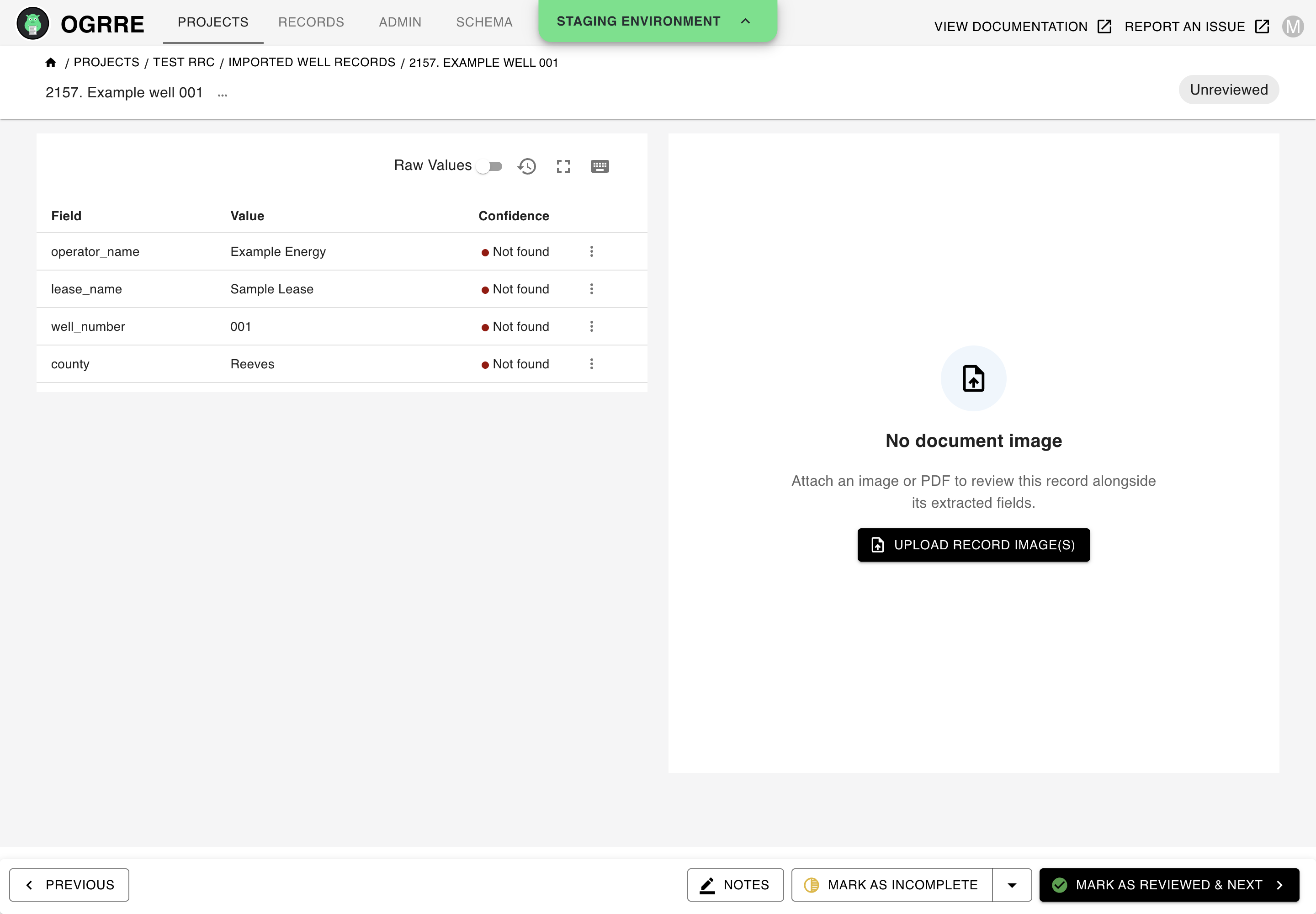The height and width of the screenshot is (914, 1316).
Task: Open options menu for operator_name row
Action: coord(592,251)
